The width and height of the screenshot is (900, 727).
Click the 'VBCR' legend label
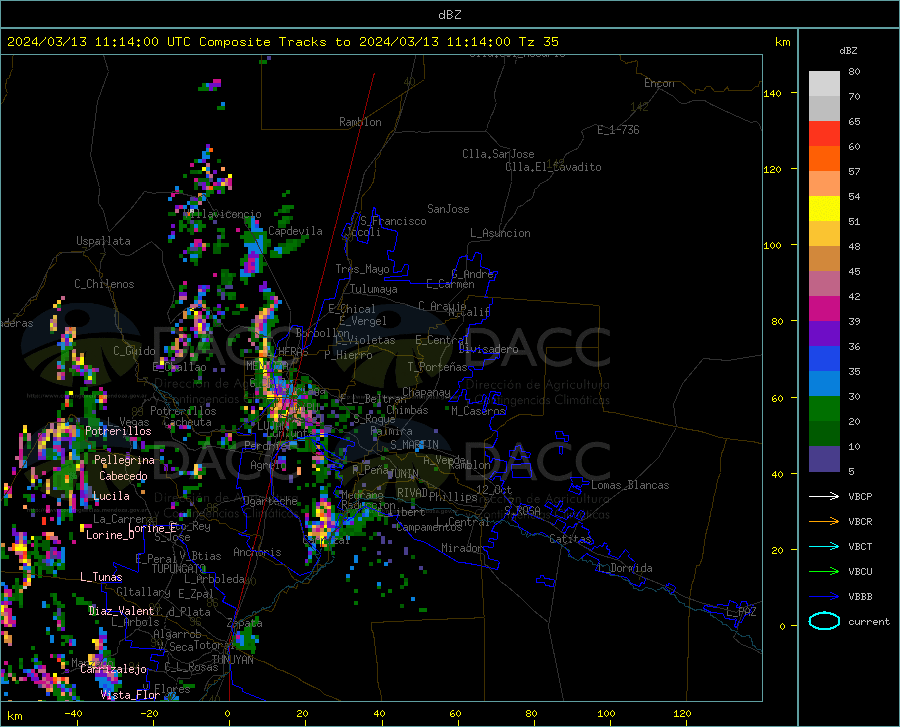click(x=860, y=522)
